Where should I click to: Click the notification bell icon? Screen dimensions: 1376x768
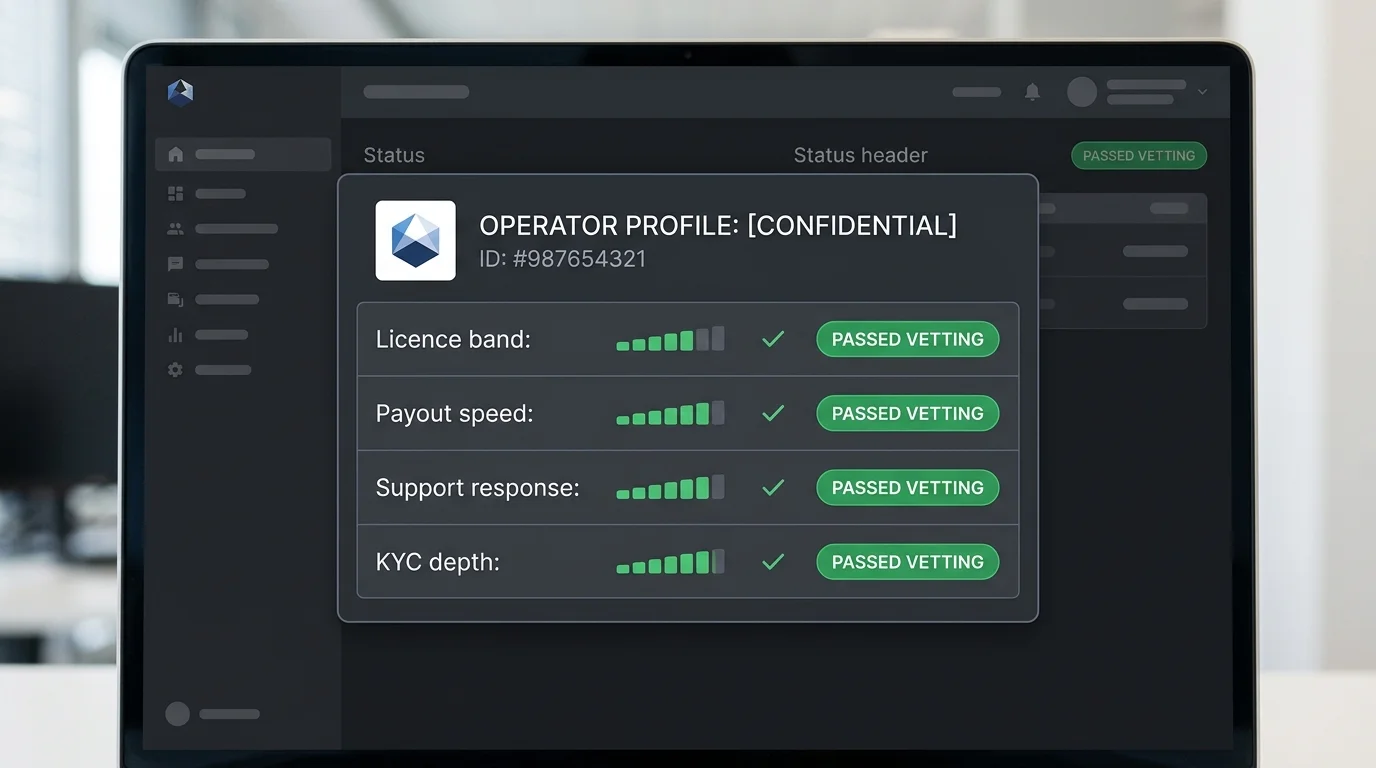[x=1033, y=92]
